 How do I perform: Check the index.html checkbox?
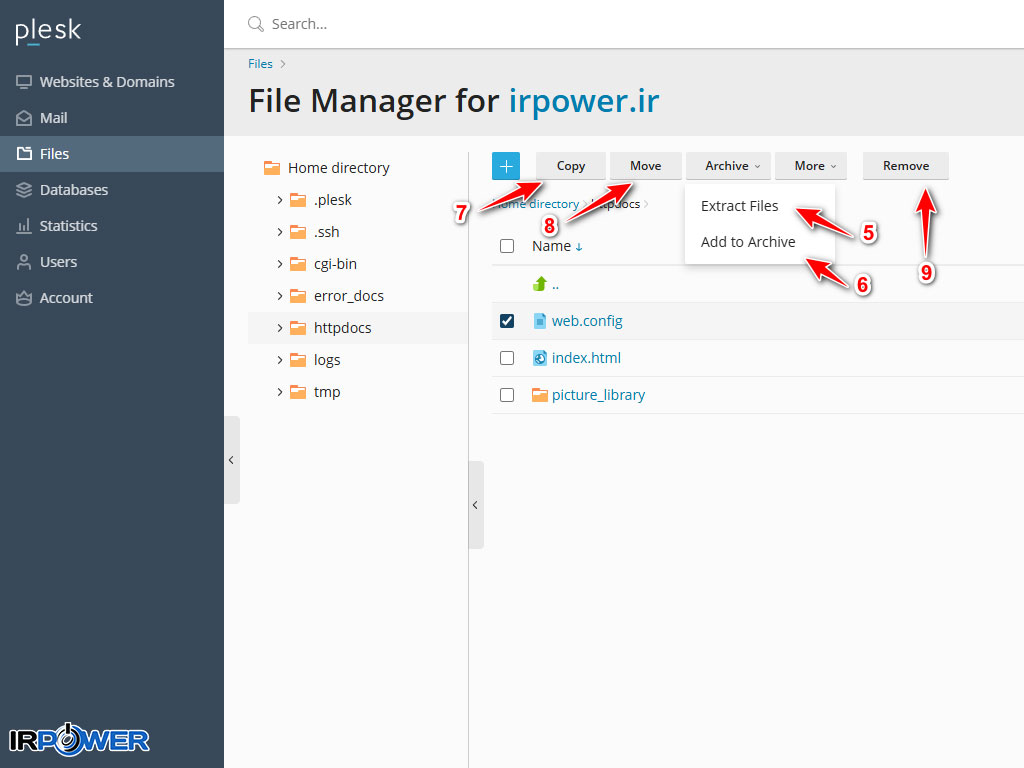(x=507, y=358)
